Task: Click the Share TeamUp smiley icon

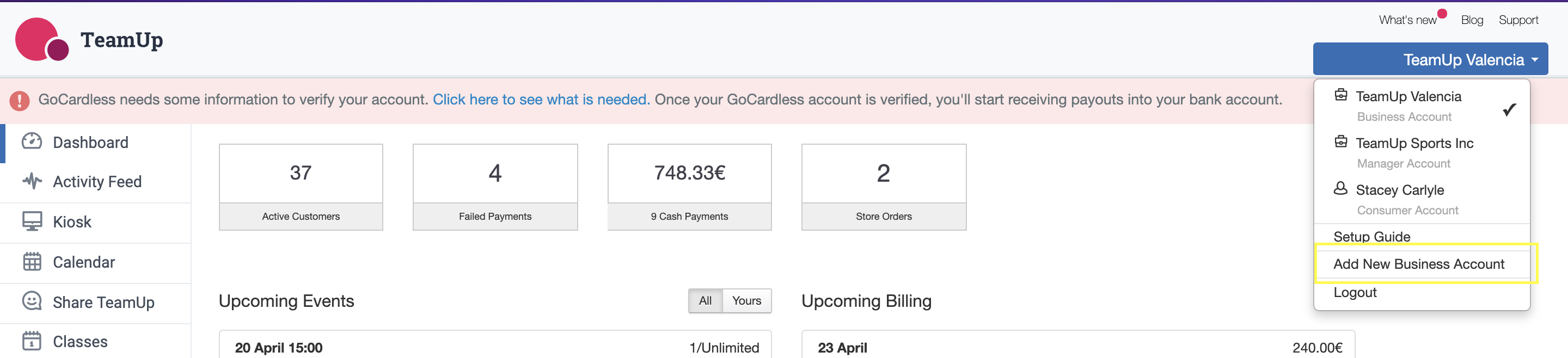Action: pyautogui.click(x=32, y=301)
